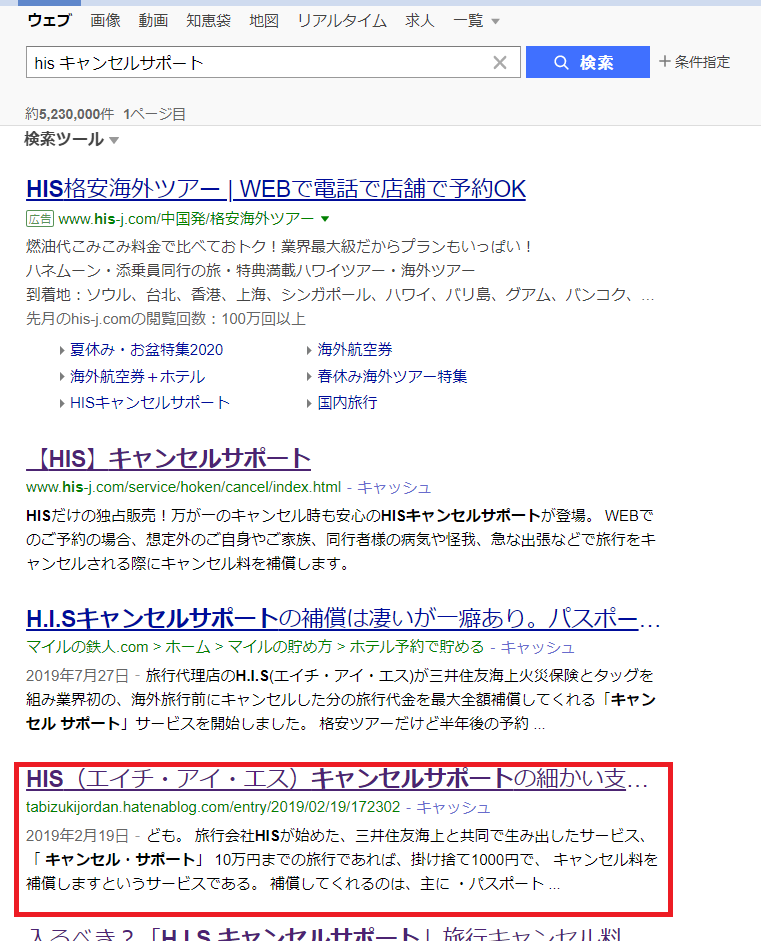Click tabizukijordan.hatenablog.com URL text
This screenshot has width=761, height=941.
(x=213, y=807)
